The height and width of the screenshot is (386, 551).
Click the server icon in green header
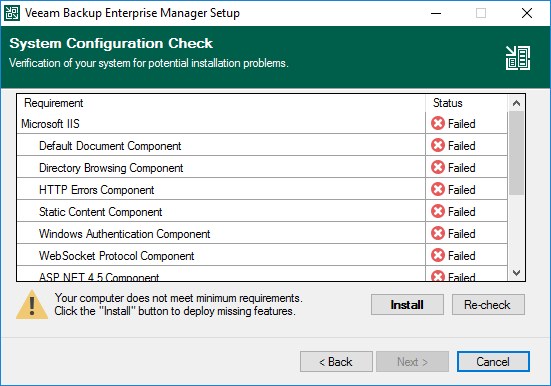click(x=518, y=58)
